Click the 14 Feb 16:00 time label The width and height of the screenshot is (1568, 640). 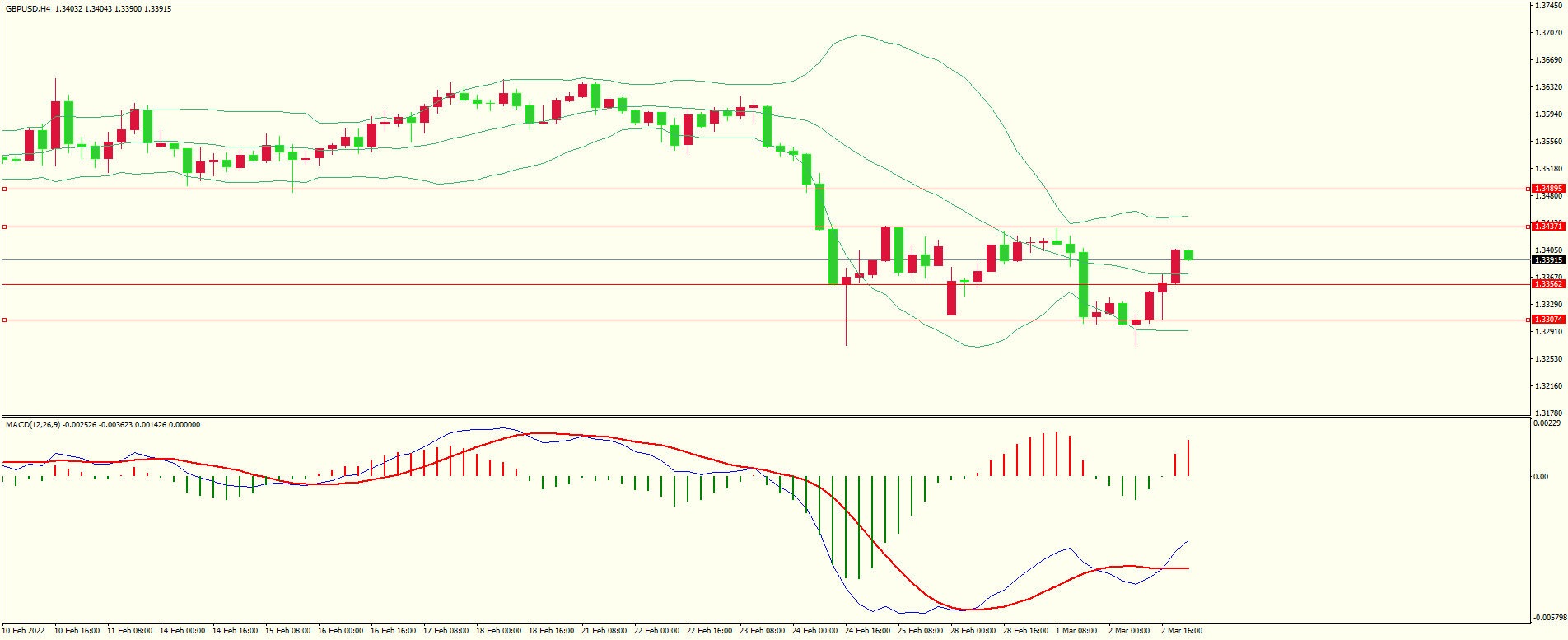[x=236, y=631]
